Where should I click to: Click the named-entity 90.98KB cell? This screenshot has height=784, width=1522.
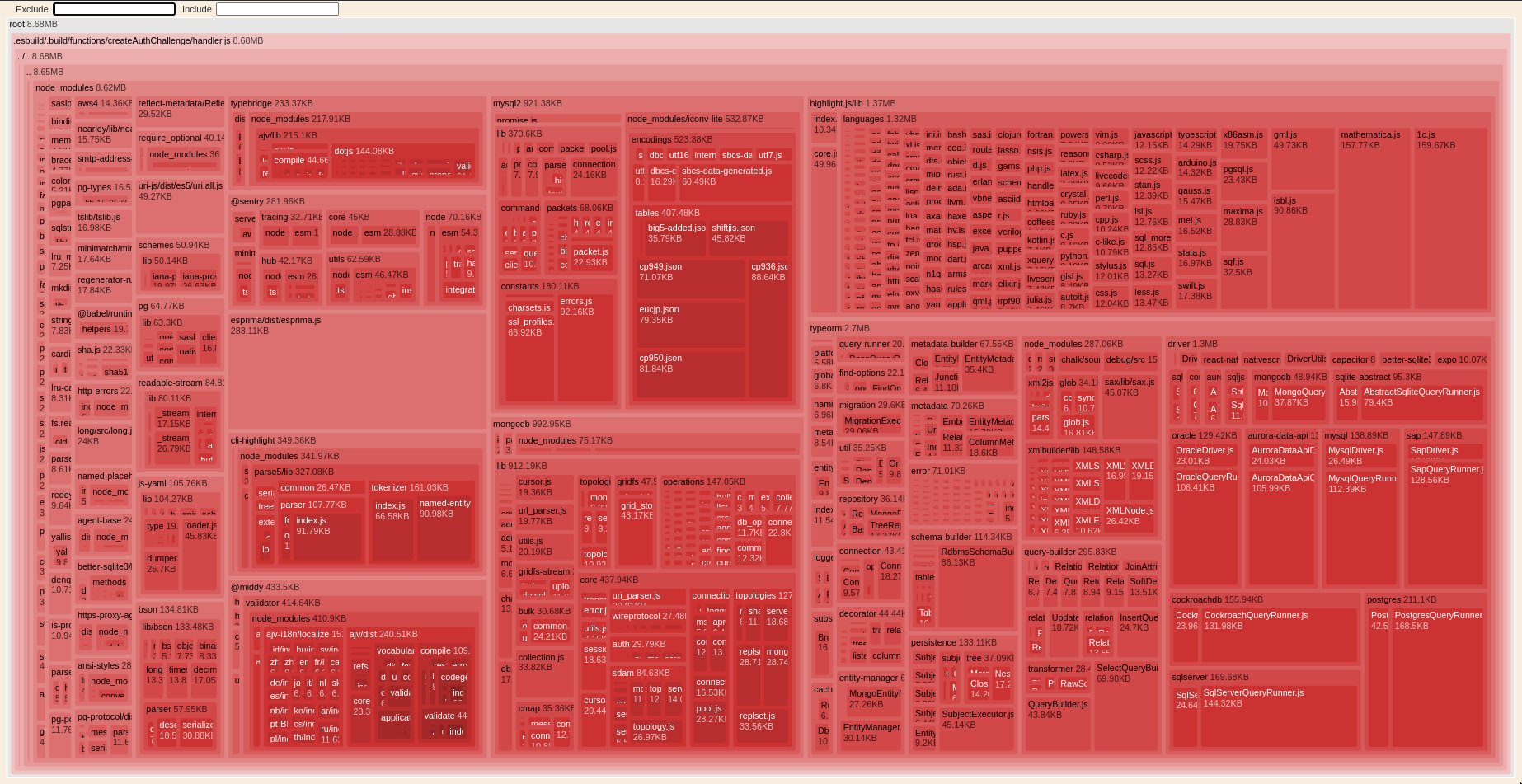tap(445, 528)
